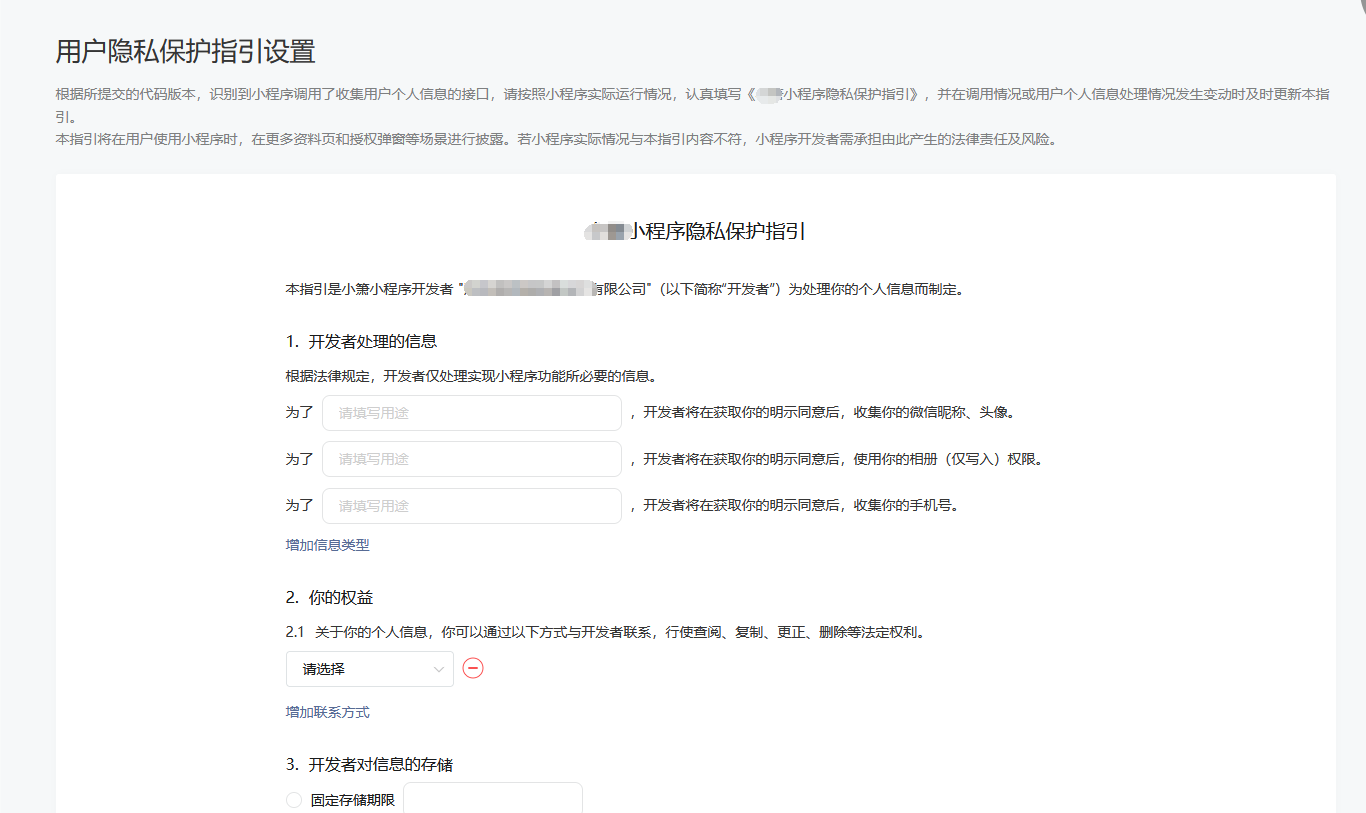Open the 请选择 contact method dropdown
Image resolution: width=1366 pixels, height=813 pixels.
pos(370,669)
